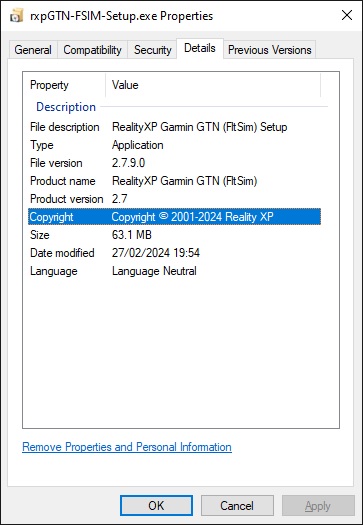Select the Size property row
Viewport: 363px width, 525px height.
click(174, 235)
